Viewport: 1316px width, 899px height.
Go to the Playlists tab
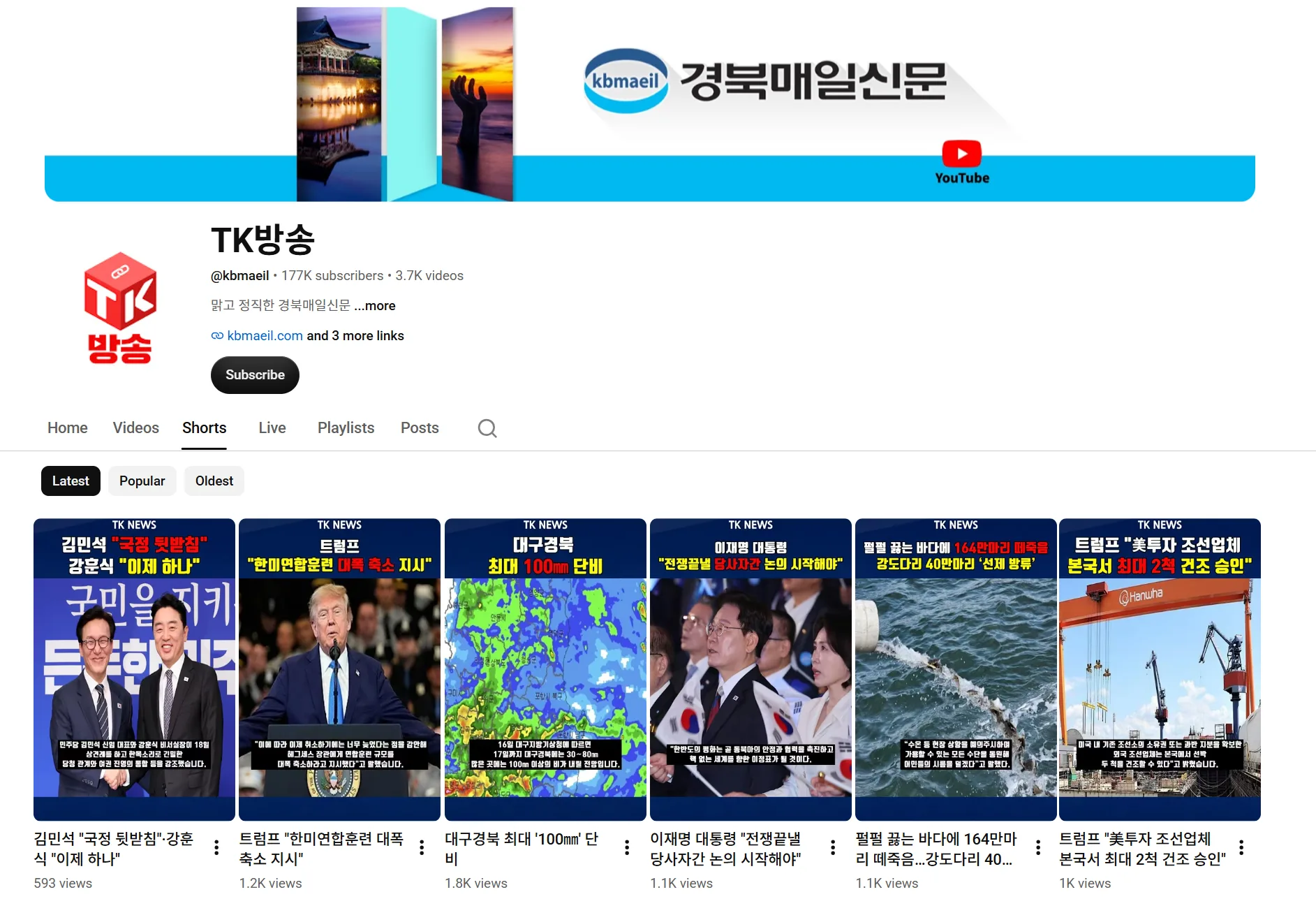coord(346,427)
